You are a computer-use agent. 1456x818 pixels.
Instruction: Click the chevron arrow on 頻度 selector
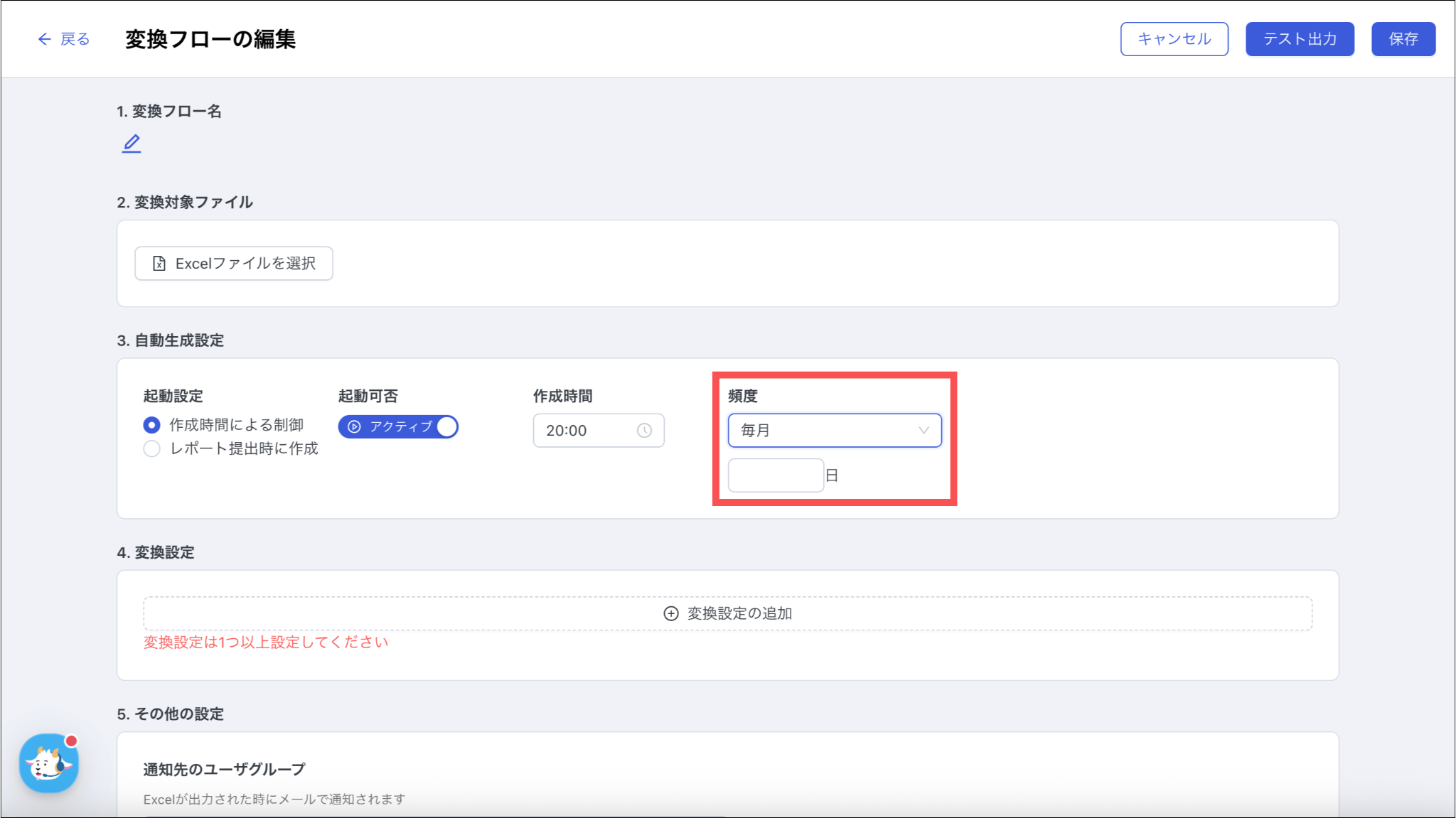click(x=924, y=431)
